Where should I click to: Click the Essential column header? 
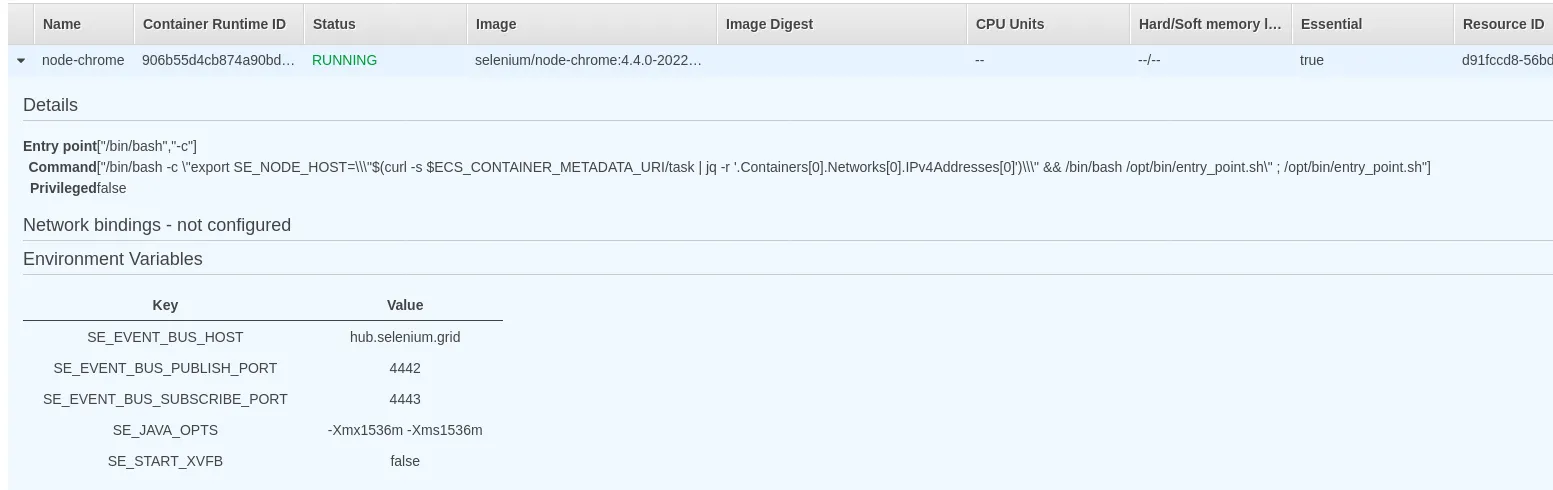tap(1331, 24)
